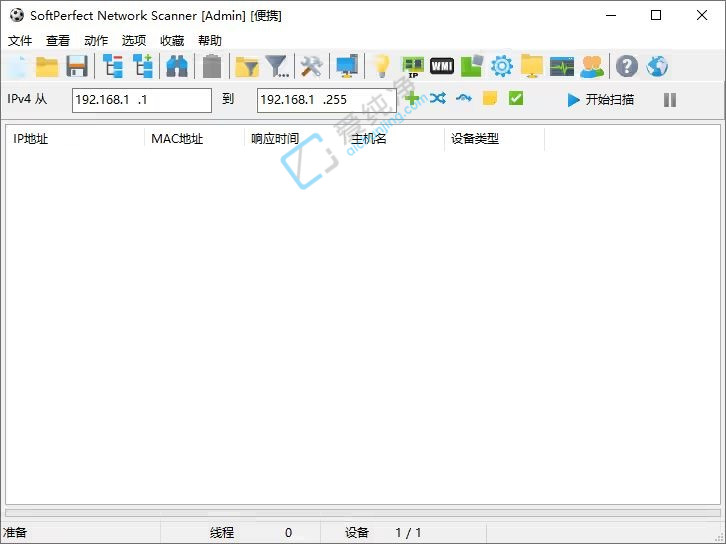Open the 帮助 menu
Screen dimensions: 726x544
click(x=210, y=41)
